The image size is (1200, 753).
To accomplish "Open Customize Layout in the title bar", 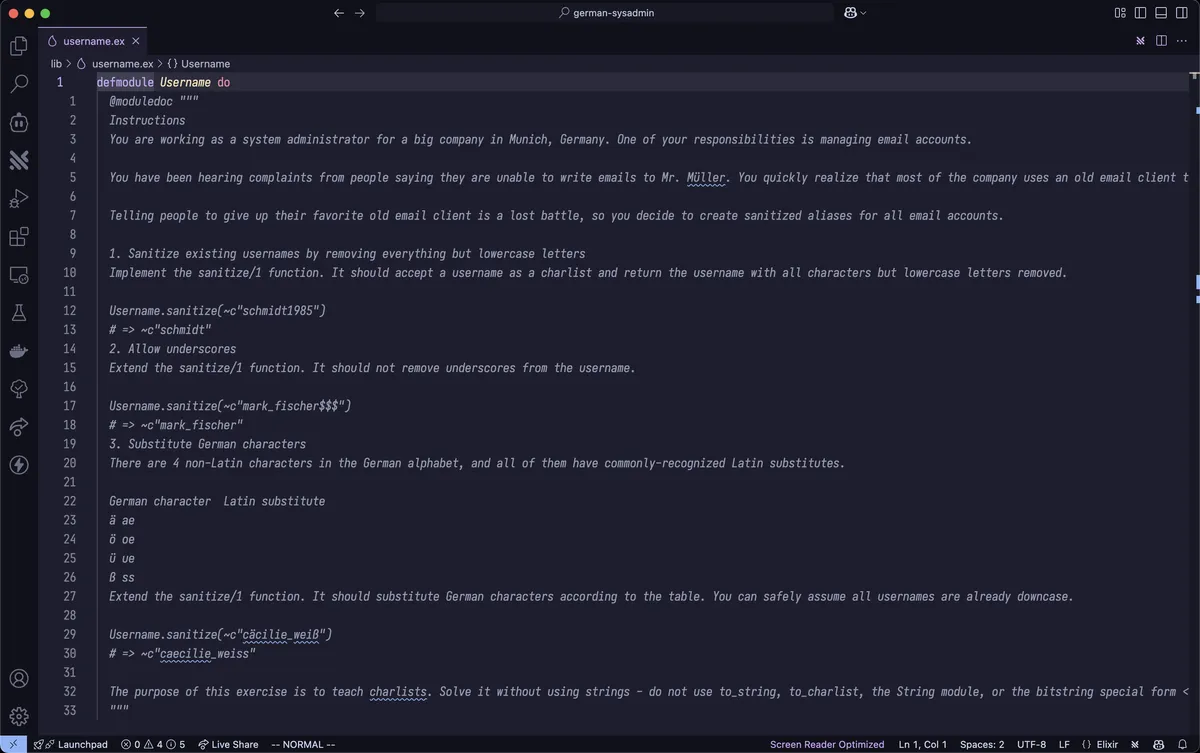I will point(1120,13).
